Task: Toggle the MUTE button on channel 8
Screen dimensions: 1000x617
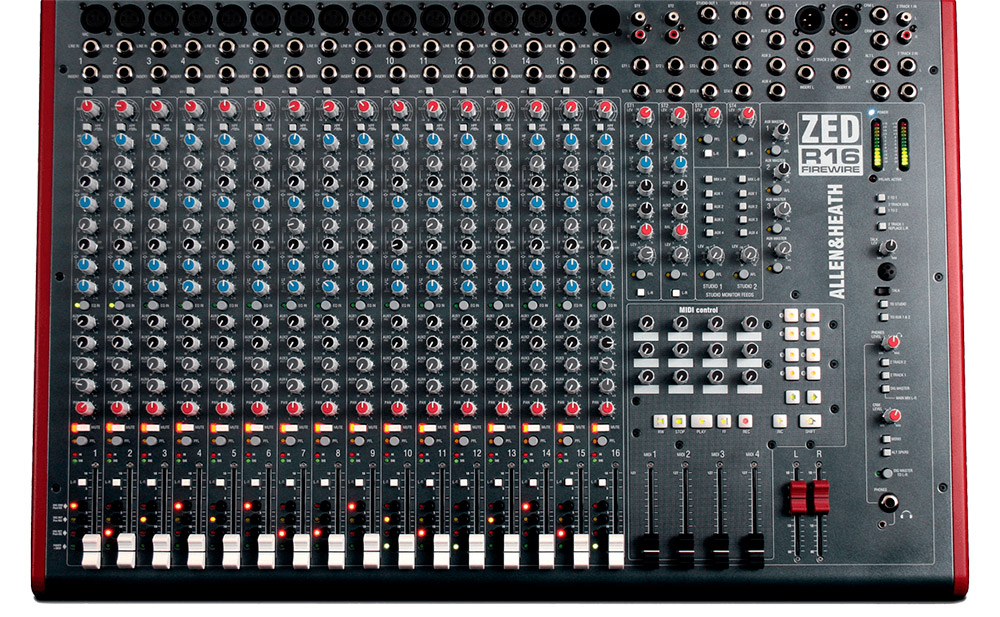Action: click(327, 427)
